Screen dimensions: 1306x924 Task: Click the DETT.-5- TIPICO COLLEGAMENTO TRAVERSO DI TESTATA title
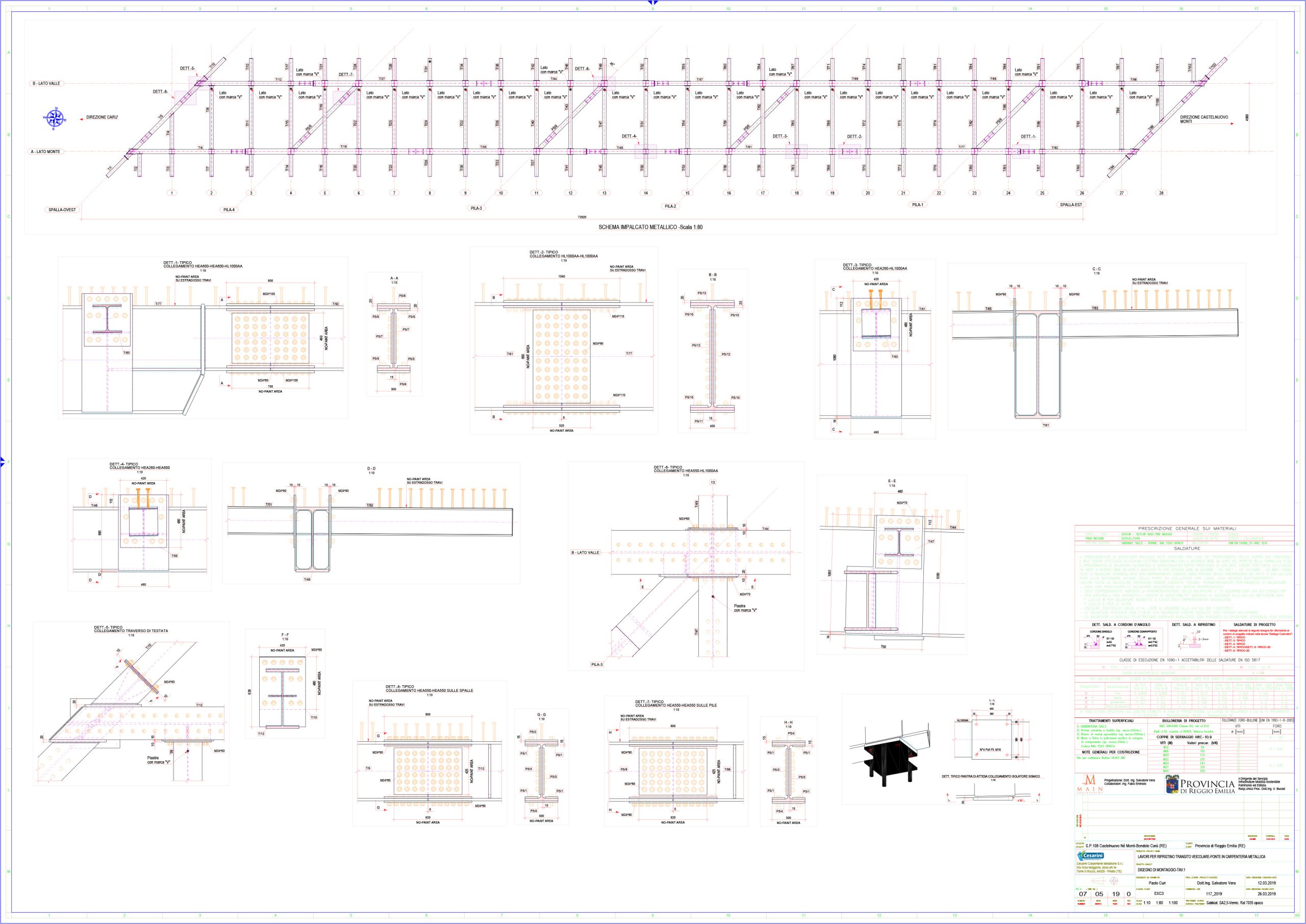pyautogui.click(x=131, y=629)
